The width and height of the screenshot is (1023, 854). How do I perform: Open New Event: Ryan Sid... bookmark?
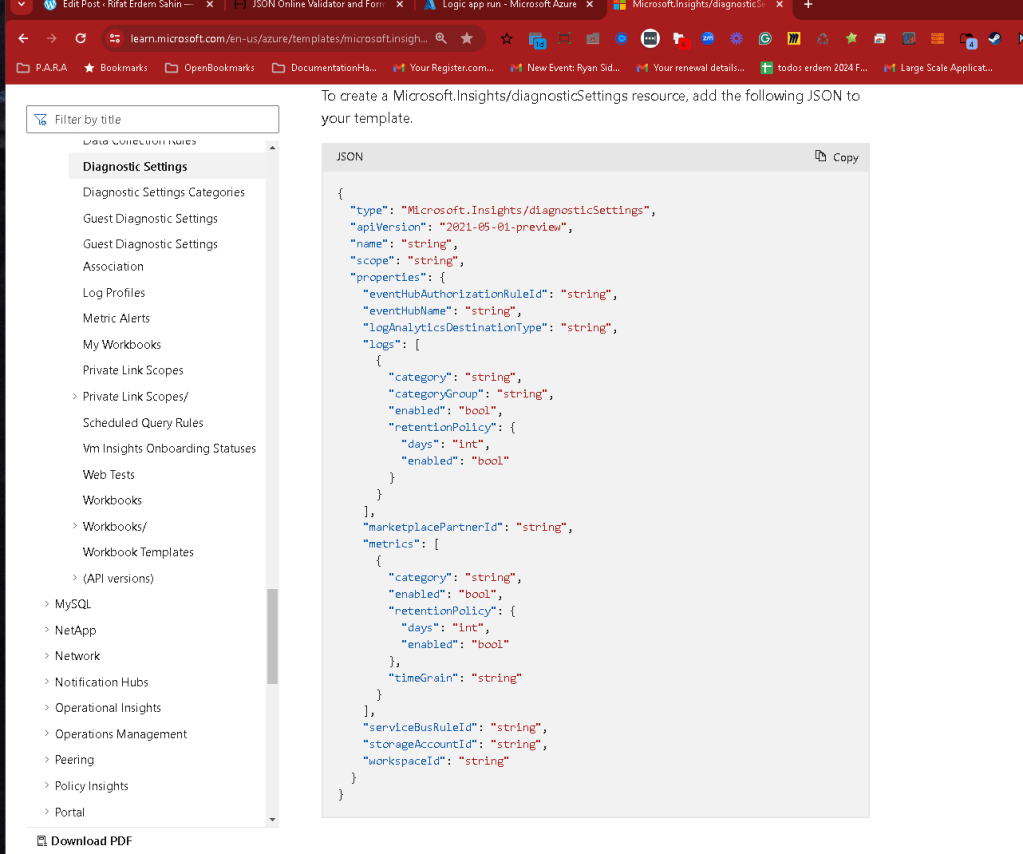tap(565, 67)
